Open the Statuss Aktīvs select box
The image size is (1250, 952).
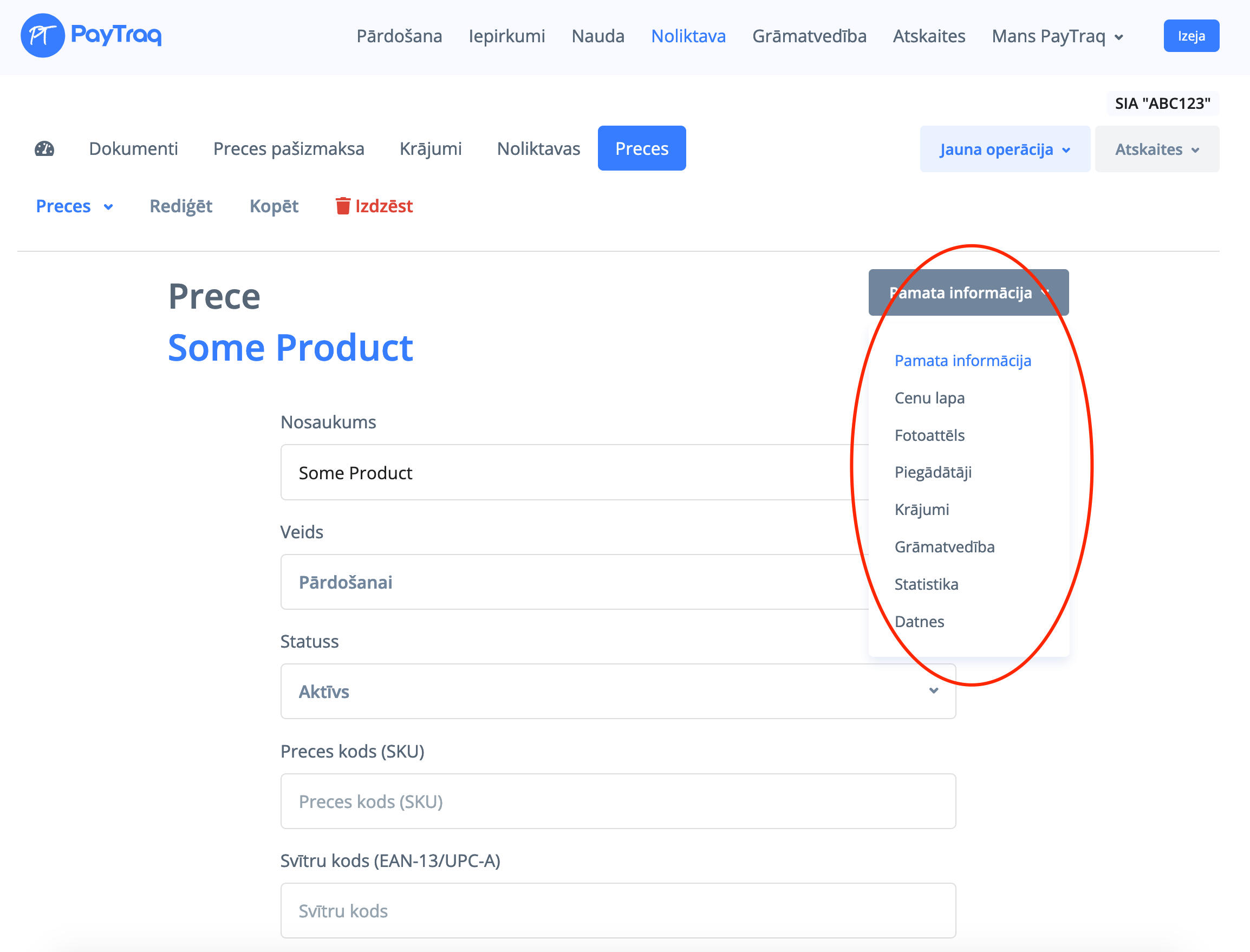click(617, 691)
